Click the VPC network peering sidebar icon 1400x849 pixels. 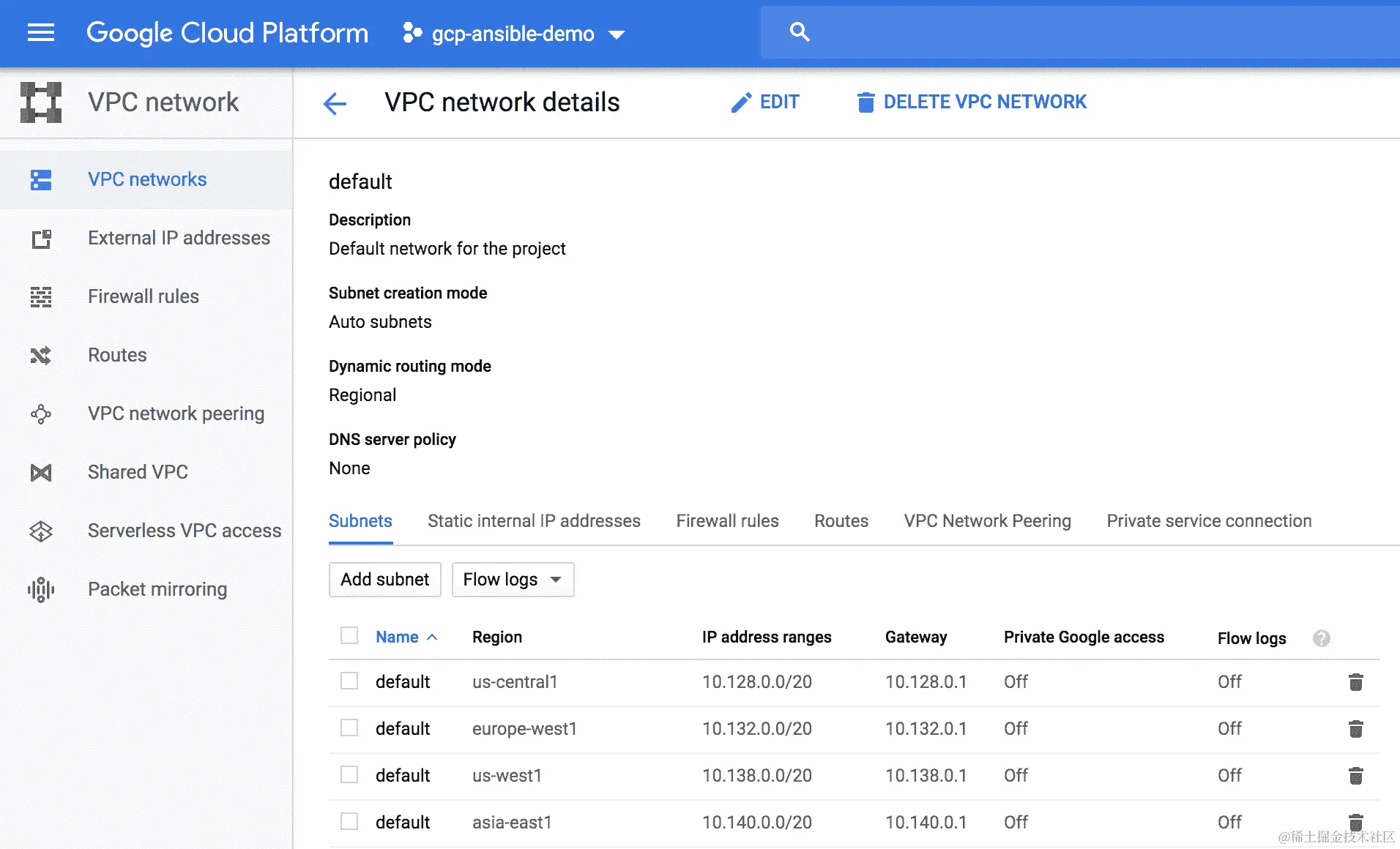tap(41, 414)
